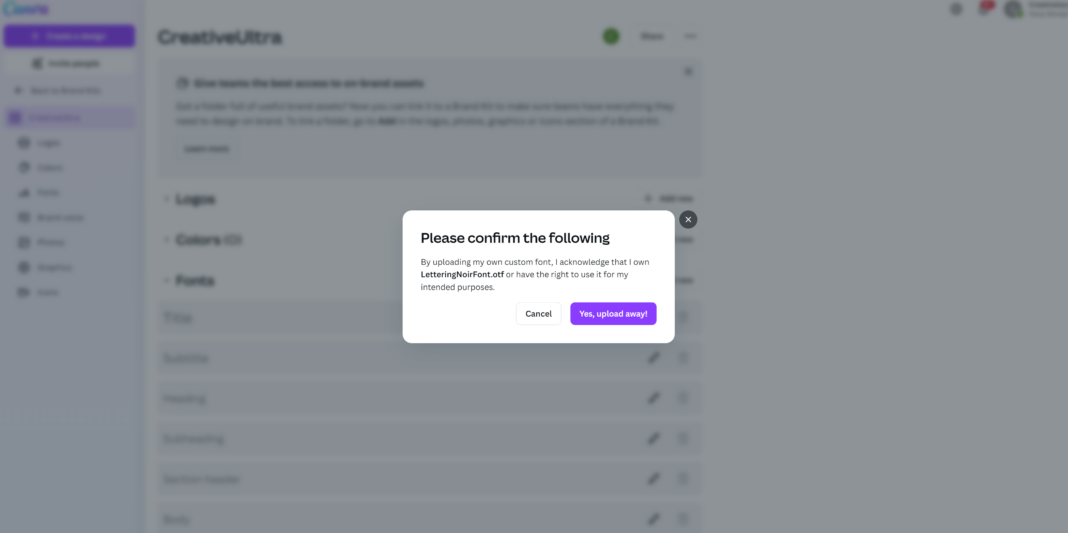Edit the Heading font style

click(x=653, y=398)
